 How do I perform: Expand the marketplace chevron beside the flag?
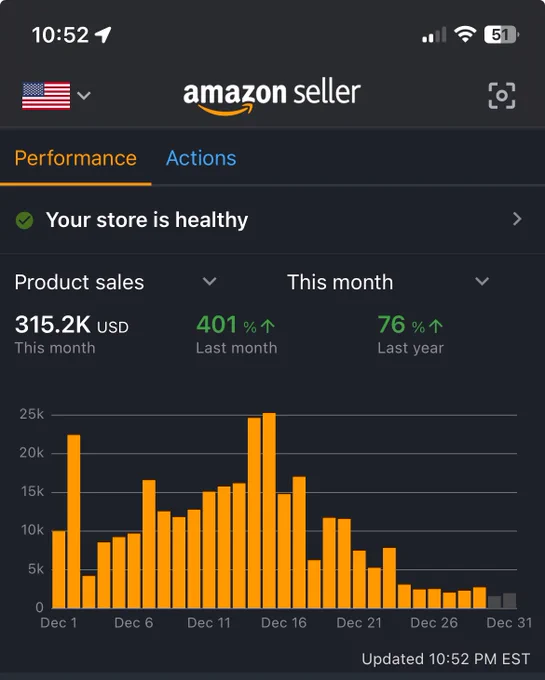click(x=84, y=95)
